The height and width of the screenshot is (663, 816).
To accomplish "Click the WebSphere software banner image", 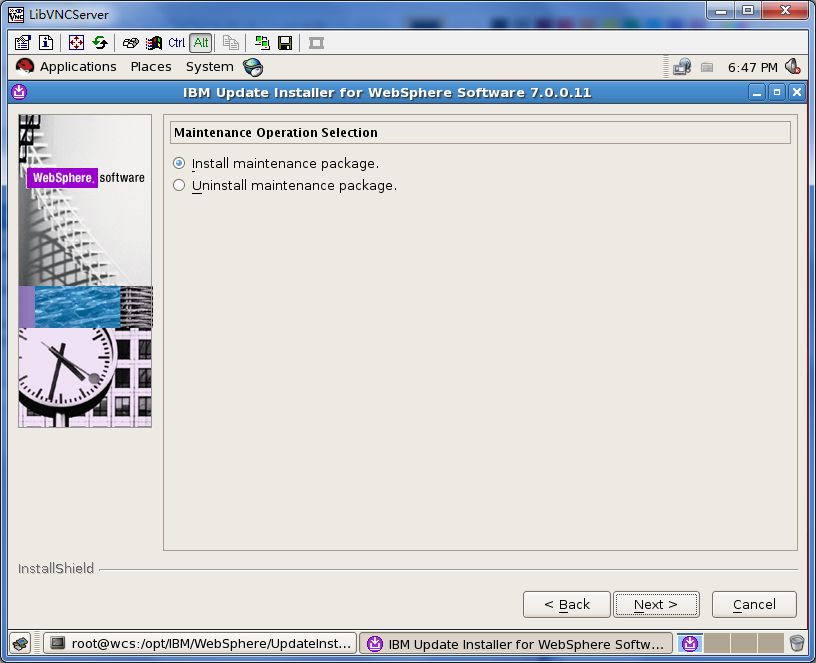I will tap(85, 271).
